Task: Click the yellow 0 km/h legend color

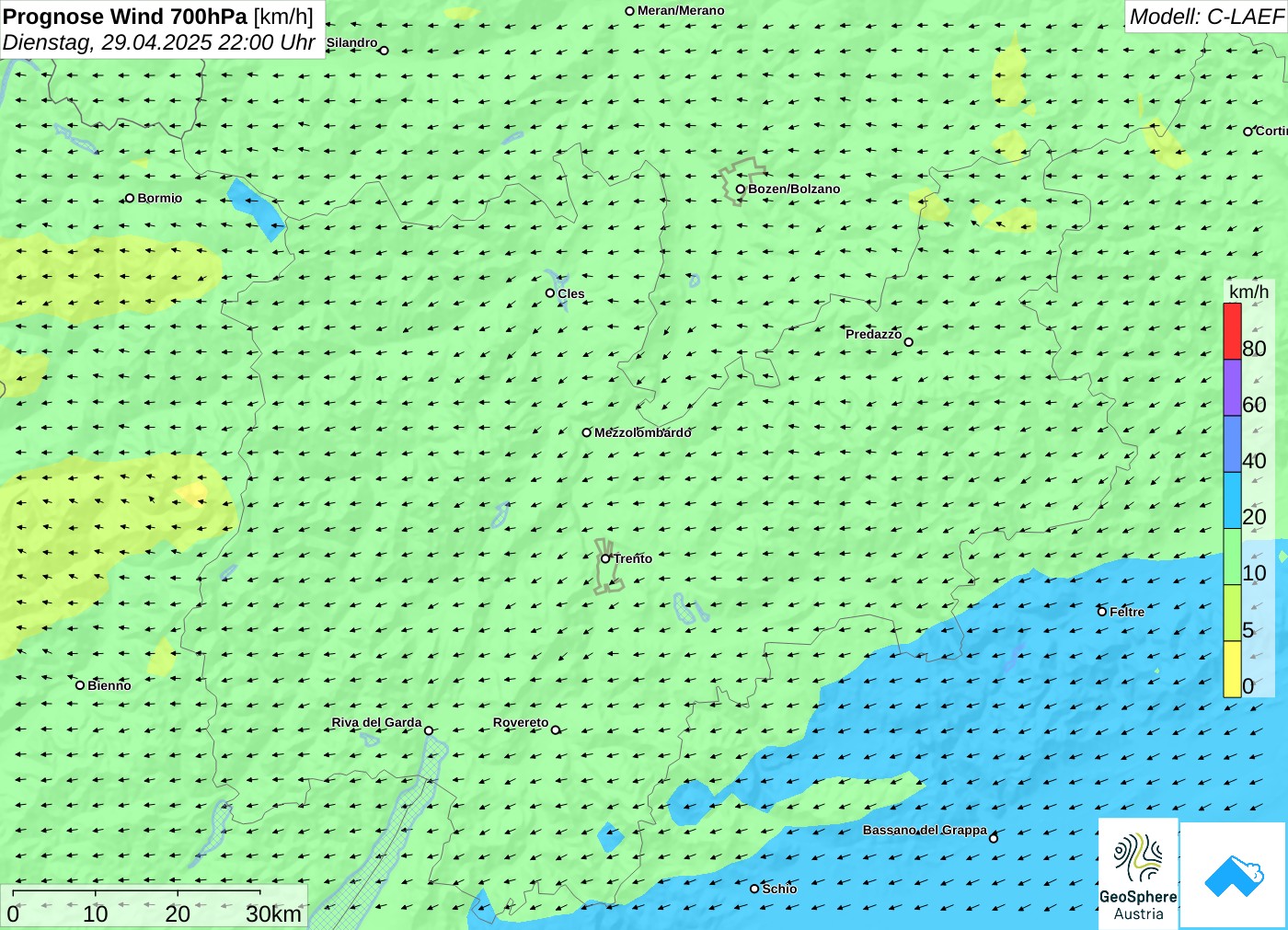Action: pos(1232,669)
